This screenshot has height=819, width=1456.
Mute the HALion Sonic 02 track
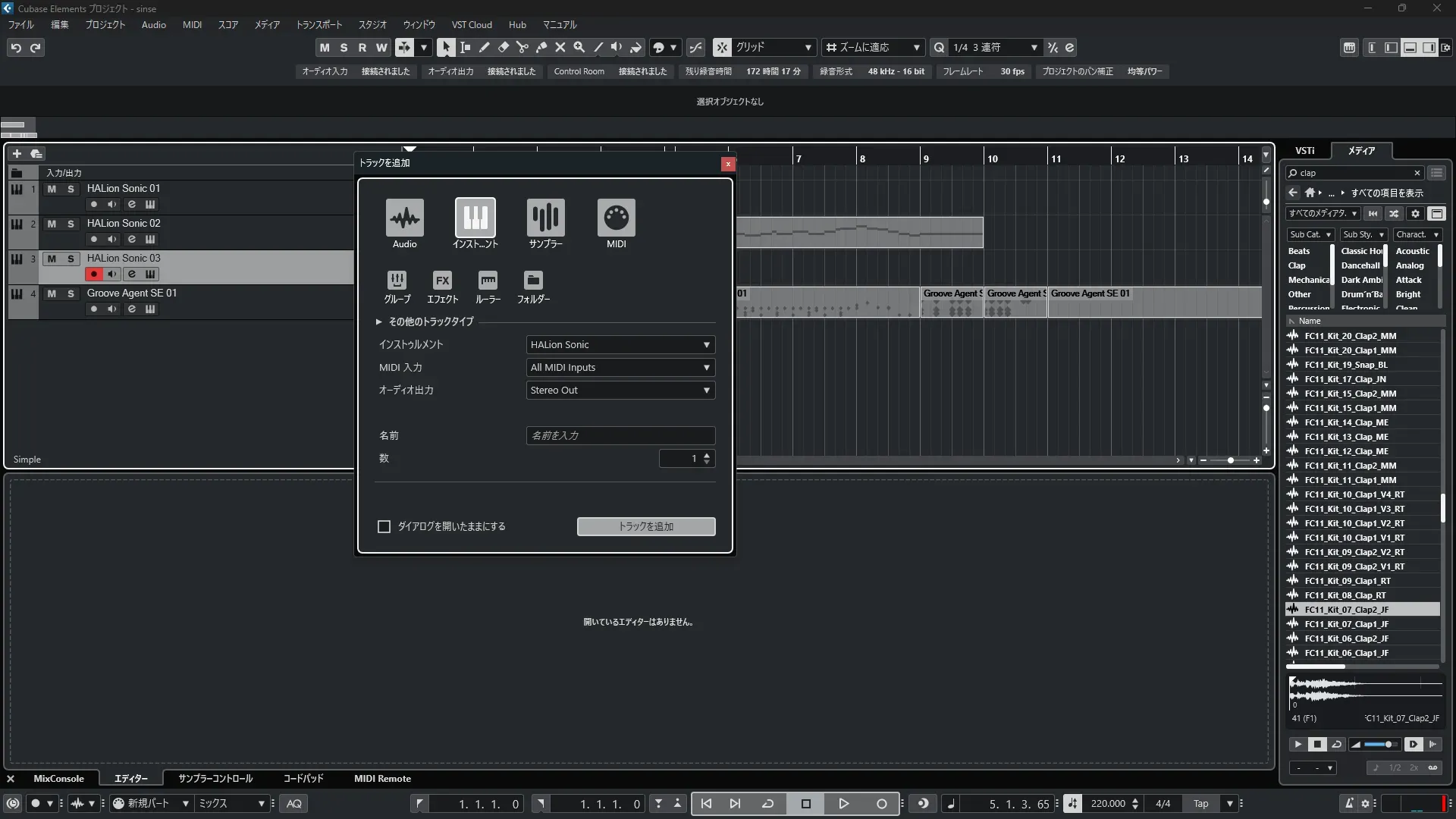[x=52, y=224]
